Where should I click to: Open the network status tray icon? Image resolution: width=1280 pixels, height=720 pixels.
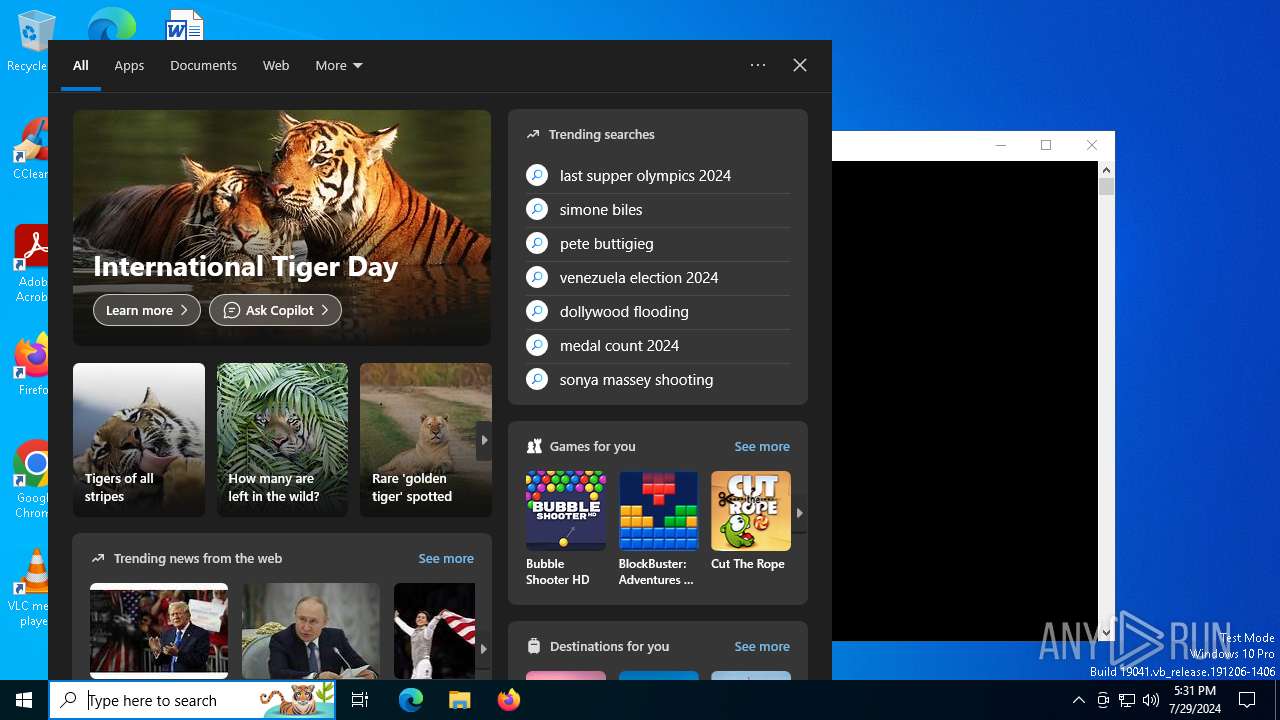pyautogui.click(x=1127, y=700)
